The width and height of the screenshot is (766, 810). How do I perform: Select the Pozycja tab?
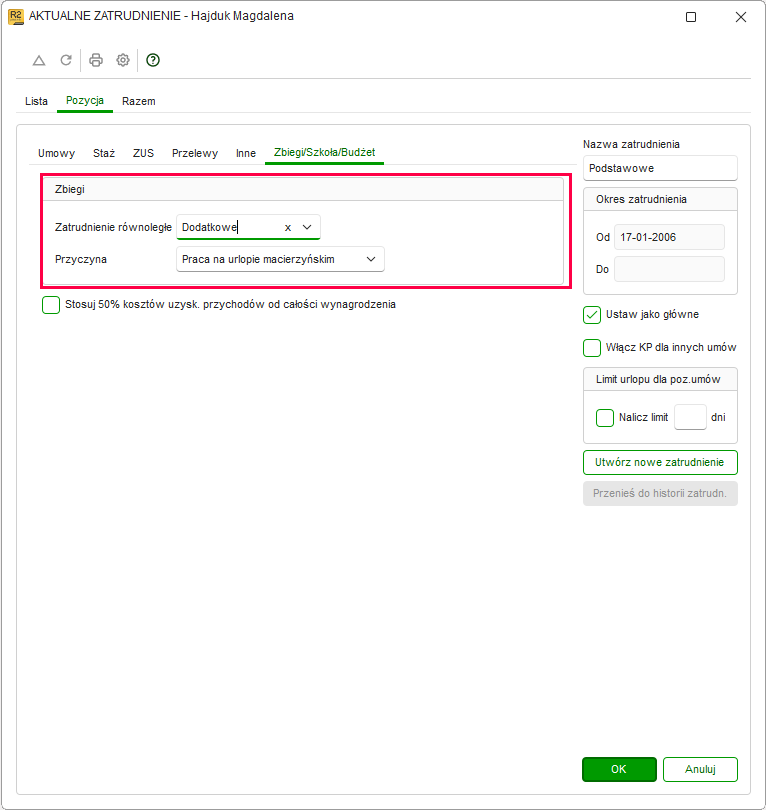point(85,101)
